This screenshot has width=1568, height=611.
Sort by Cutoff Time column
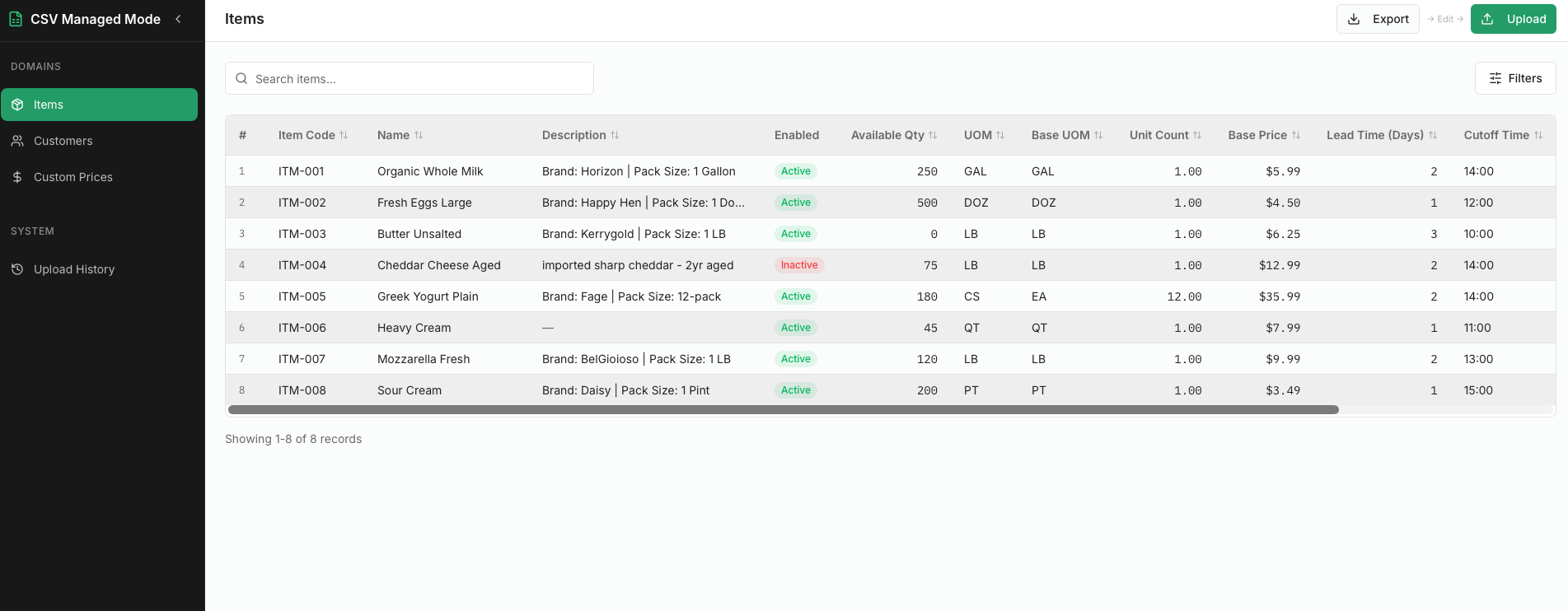(1503, 135)
